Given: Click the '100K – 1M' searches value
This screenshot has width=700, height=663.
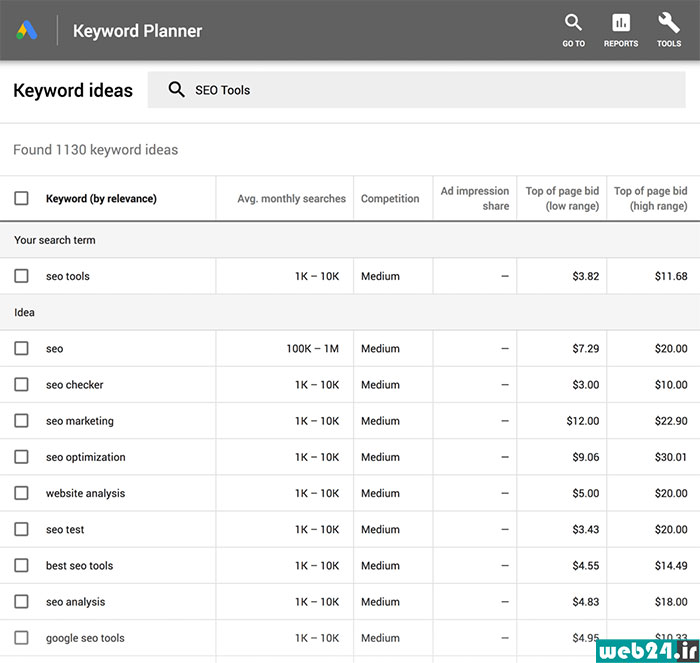Looking at the screenshot, I should [x=312, y=348].
